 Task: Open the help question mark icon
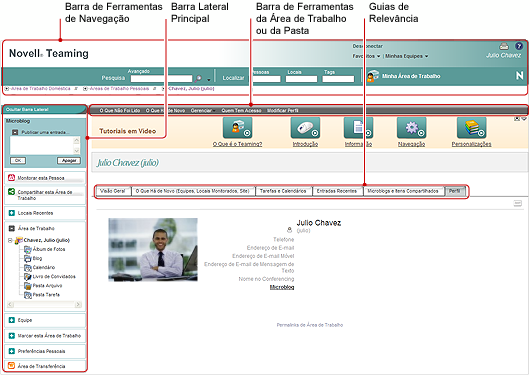coord(519,46)
